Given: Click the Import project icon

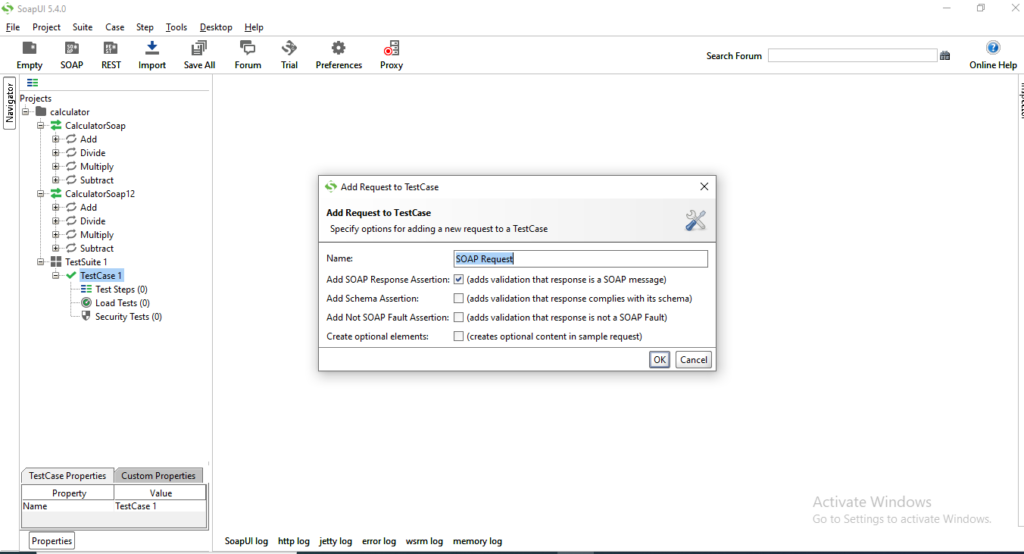Looking at the screenshot, I should point(152,48).
